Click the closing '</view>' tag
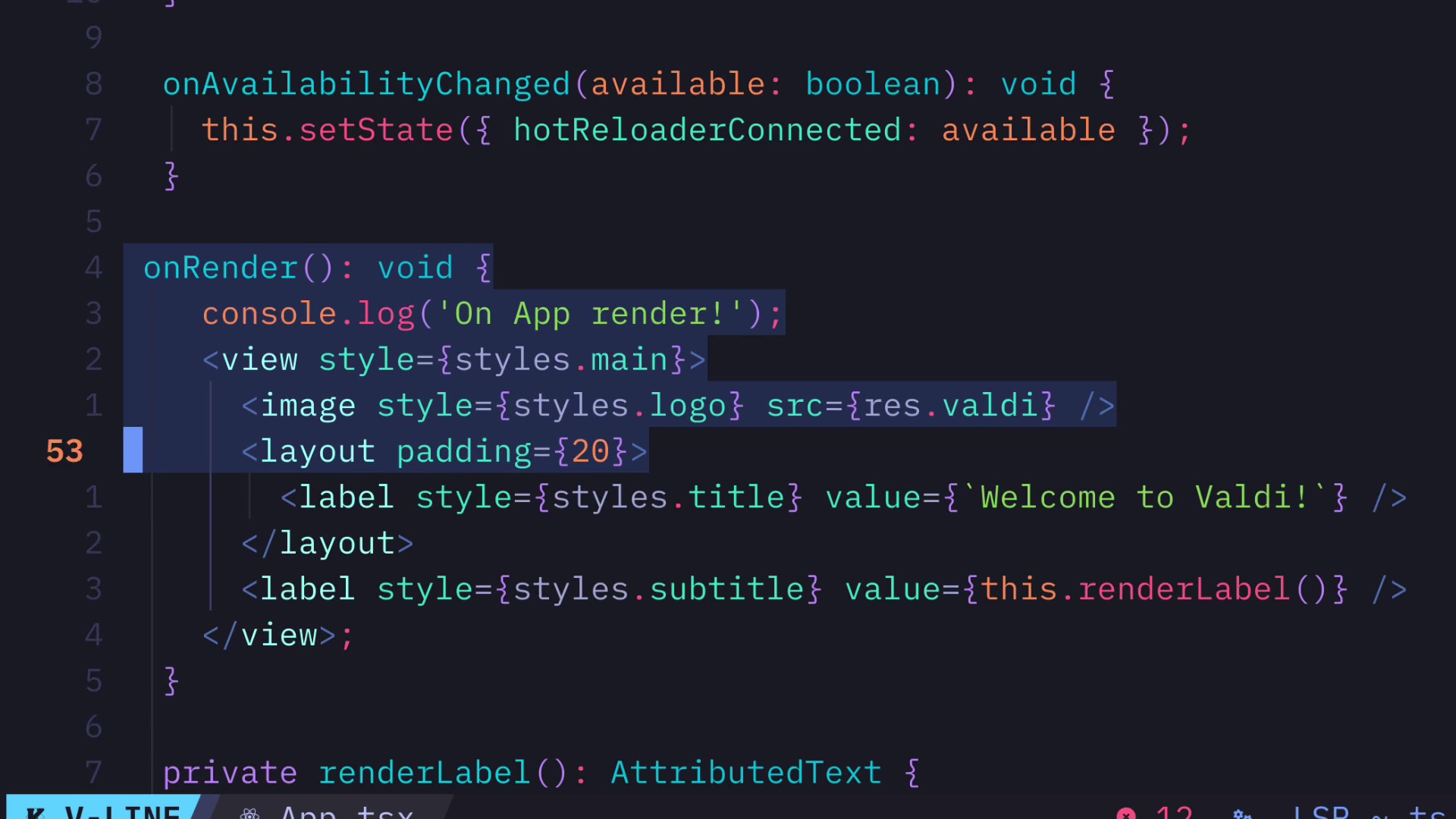1456x819 pixels. [269, 635]
